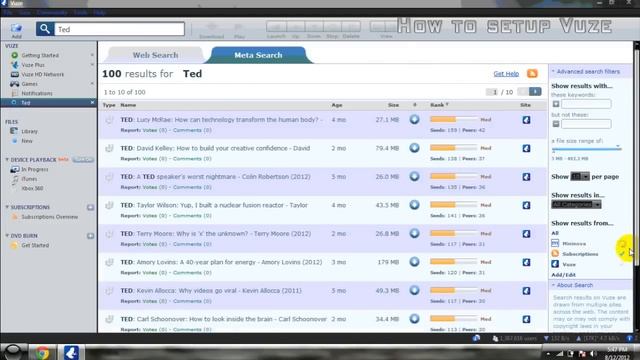Viewport: 640px width, 360px height.
Task: Close the Ted search sidebar entry
Action: (x=92, y=102)
